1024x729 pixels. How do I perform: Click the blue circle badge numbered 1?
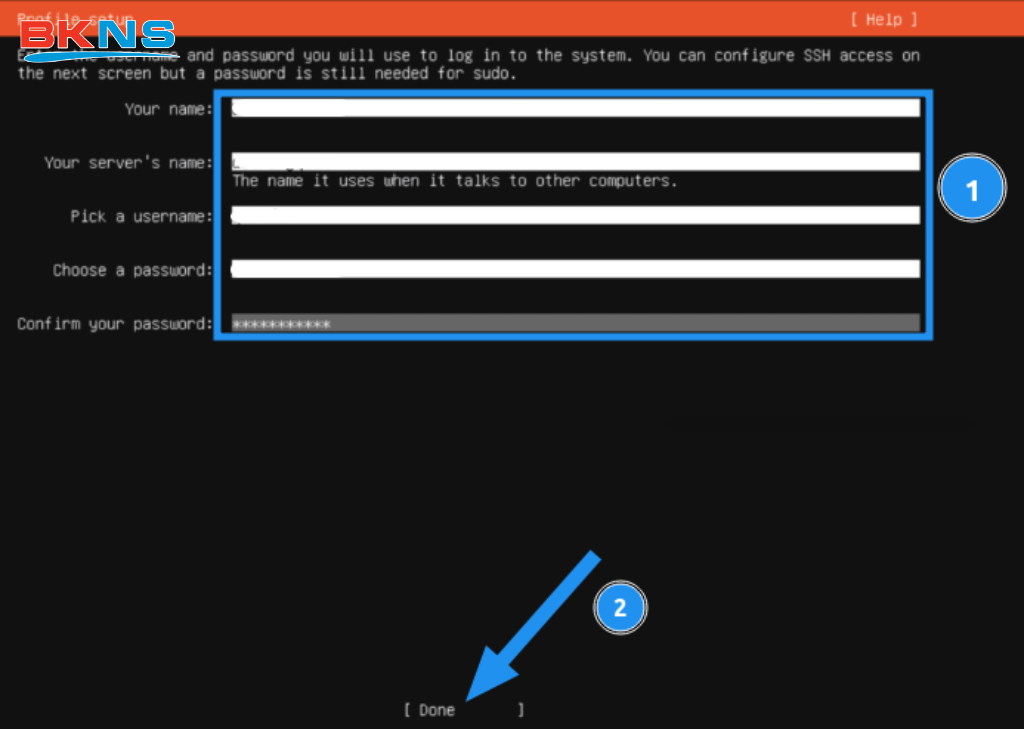coord(972,188)
